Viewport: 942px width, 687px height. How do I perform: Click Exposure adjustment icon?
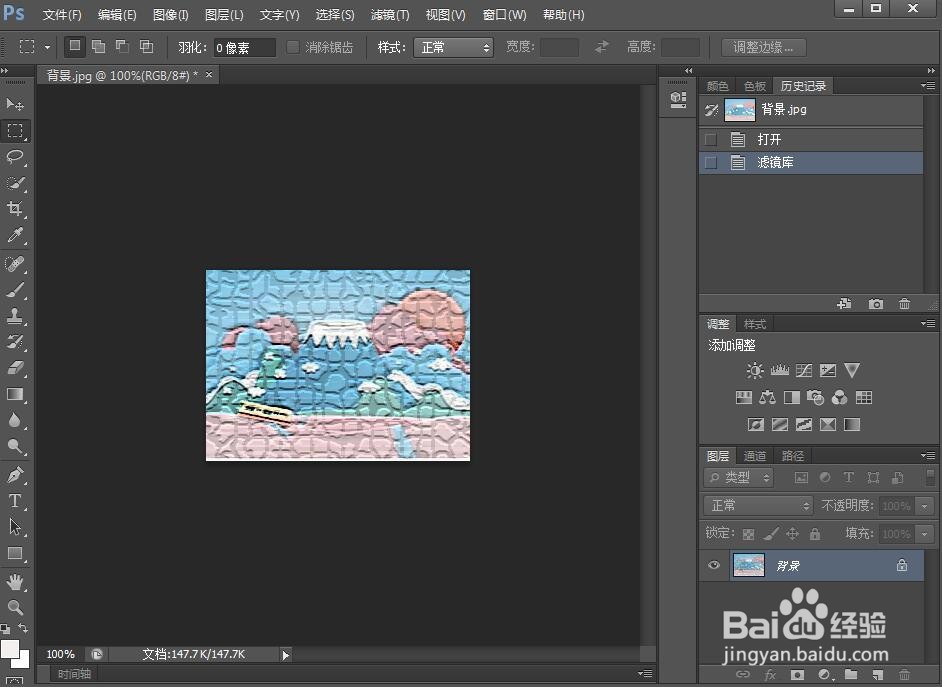[828, 371]
